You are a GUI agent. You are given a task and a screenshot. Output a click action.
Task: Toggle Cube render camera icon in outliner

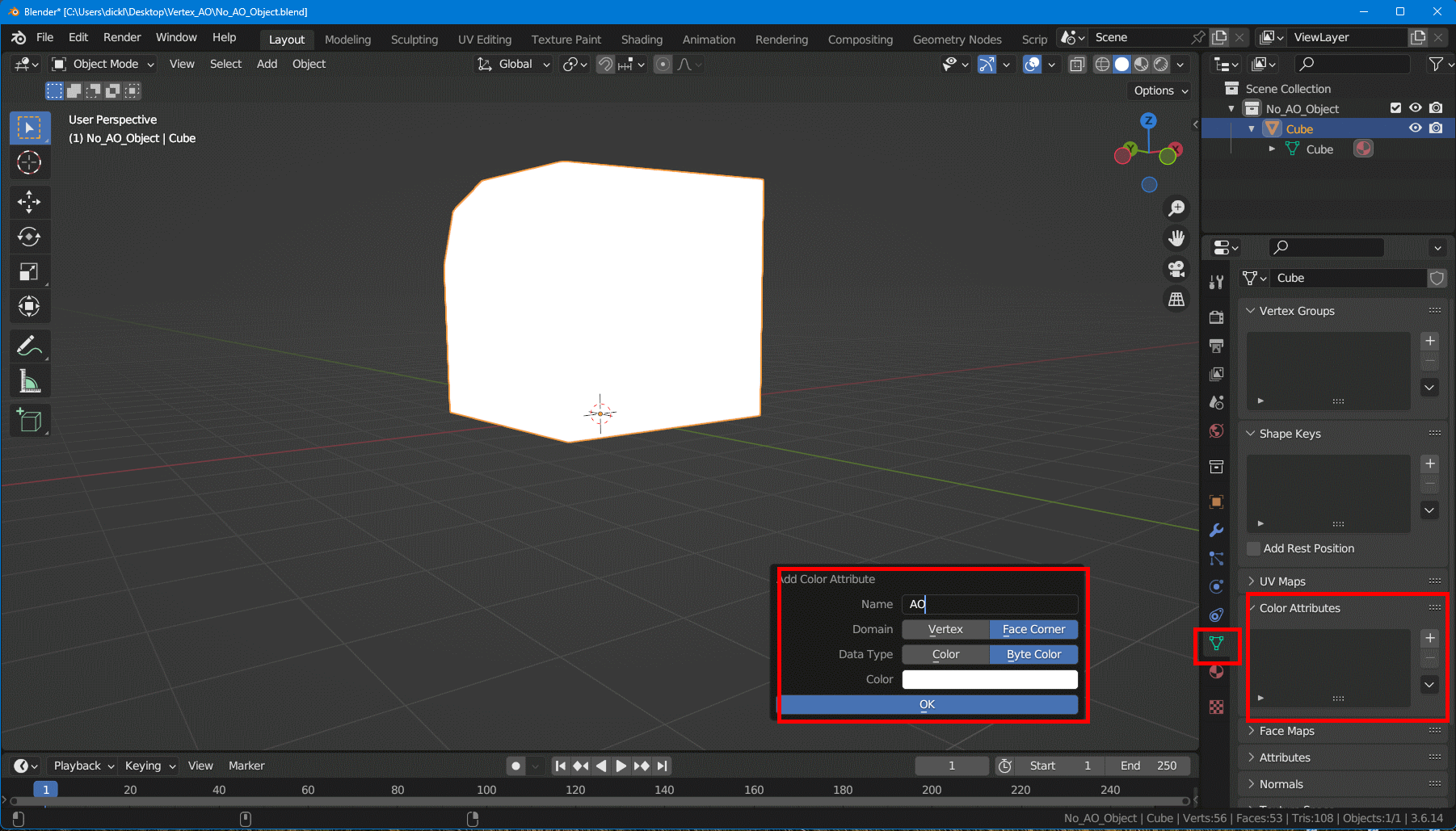tap(1436, 128)
